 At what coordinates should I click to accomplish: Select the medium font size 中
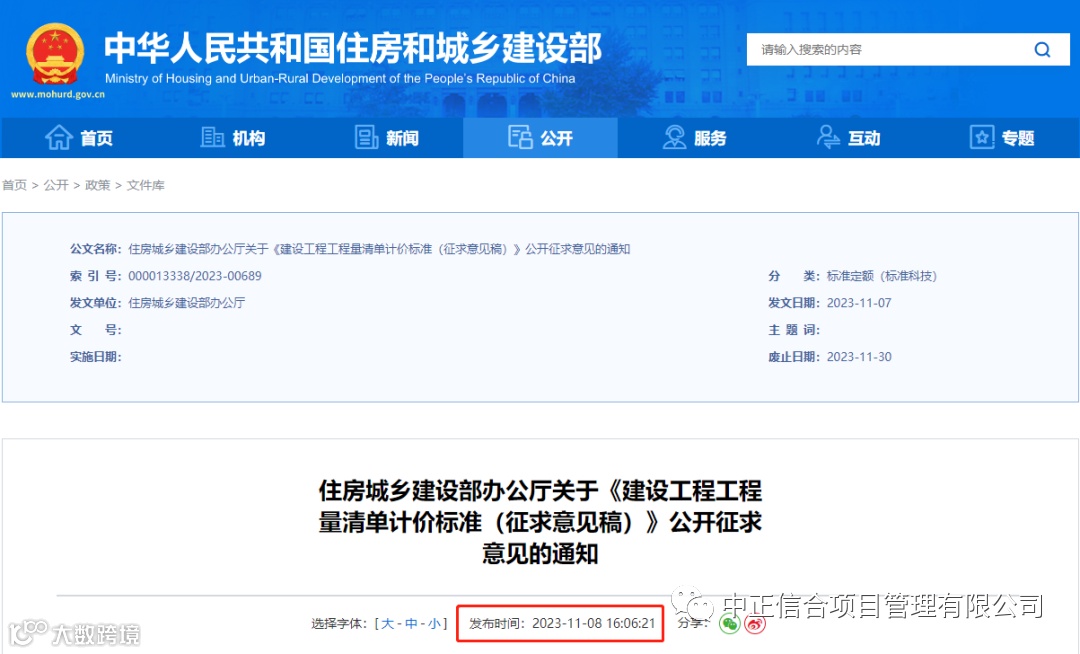(x=411, y=624)
